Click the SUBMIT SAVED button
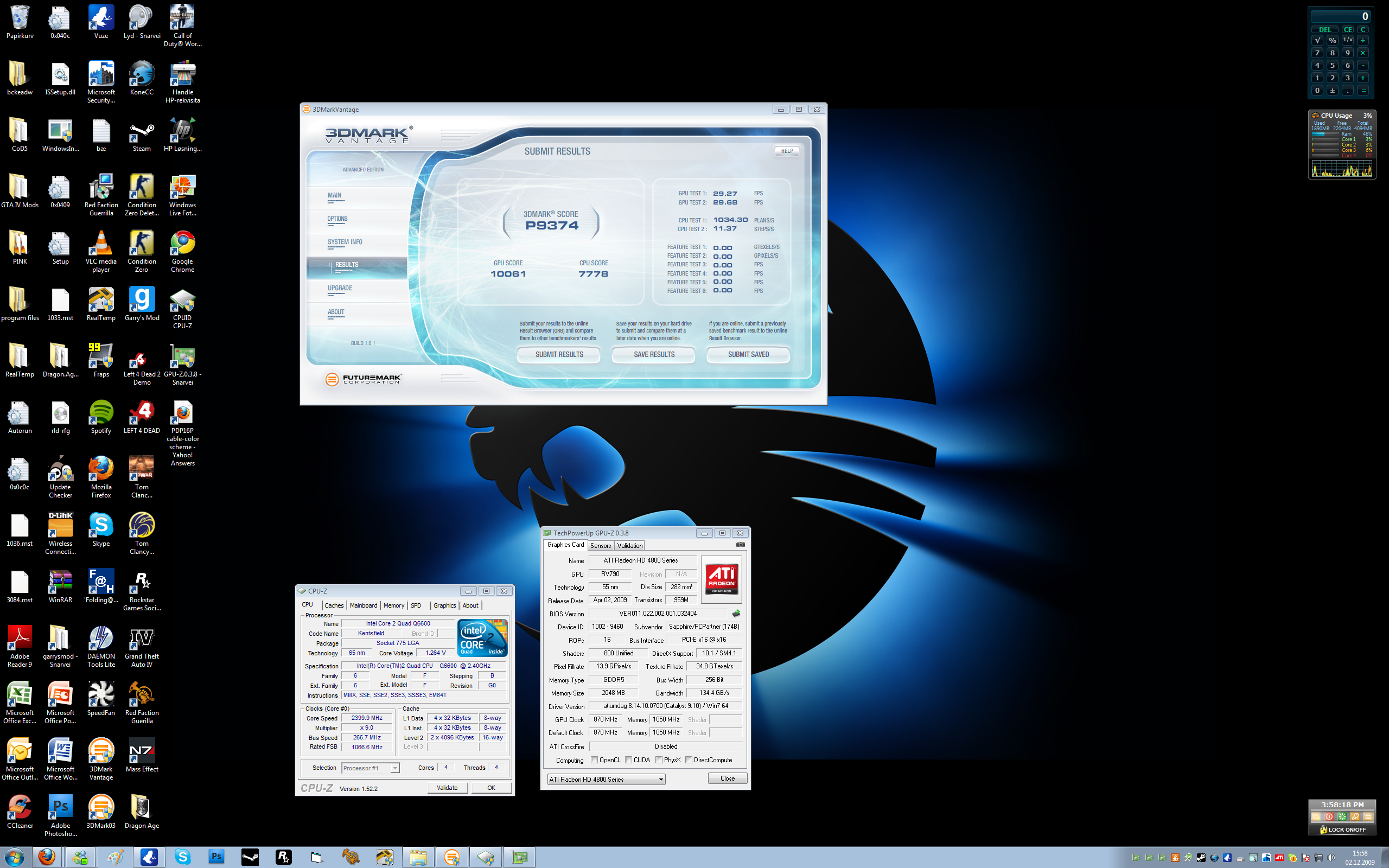The height and width of the screenshot is (868, 1389). [x=748, y=354]
